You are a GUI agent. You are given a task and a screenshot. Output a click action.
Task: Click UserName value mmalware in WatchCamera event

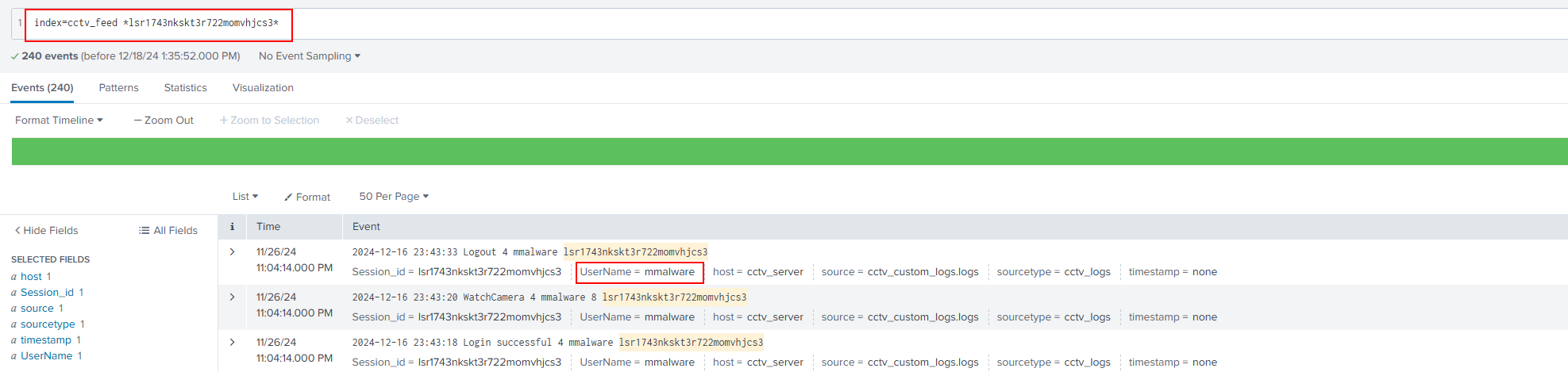669,317
